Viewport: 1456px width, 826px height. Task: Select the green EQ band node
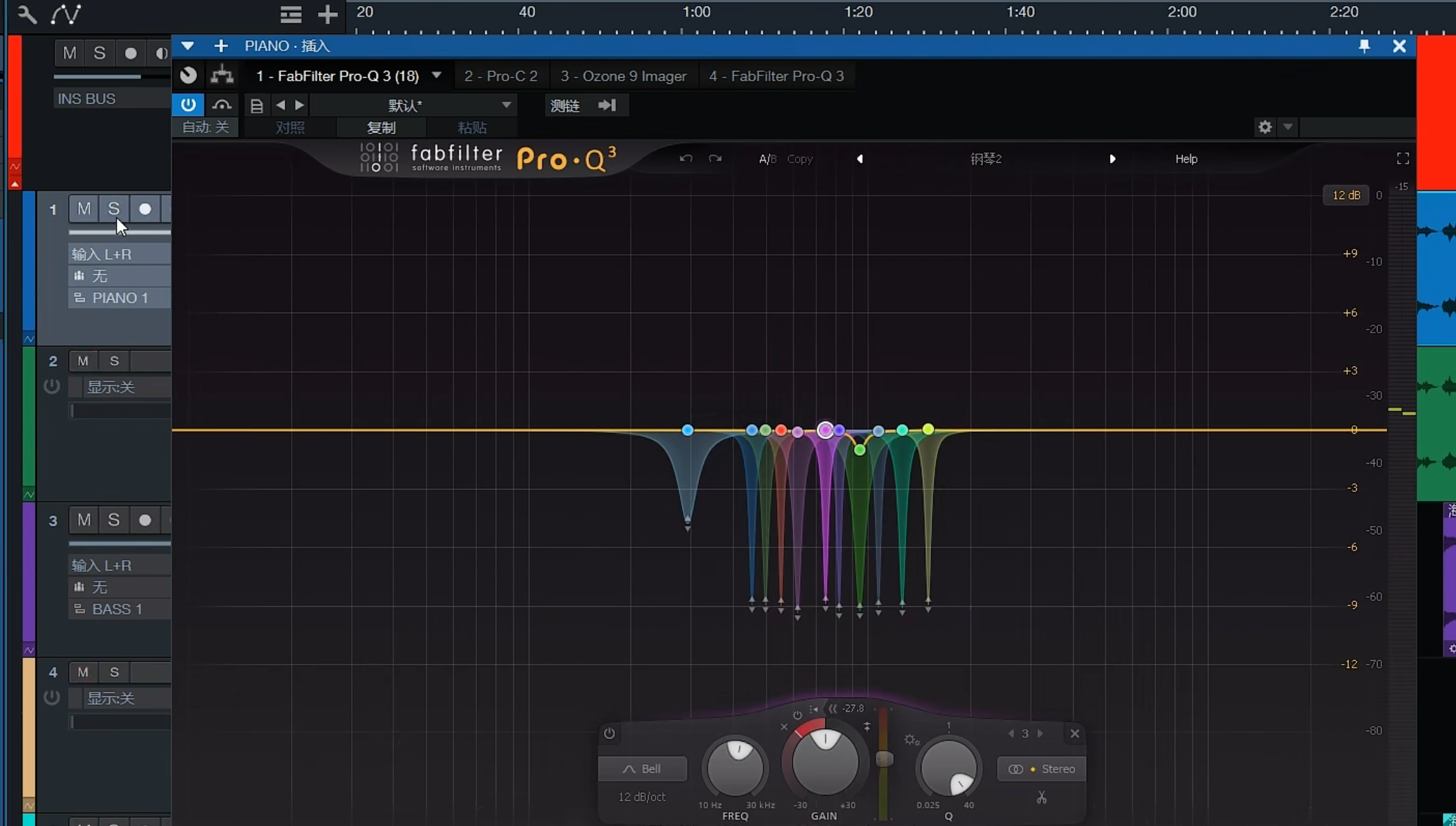(859, 450)
